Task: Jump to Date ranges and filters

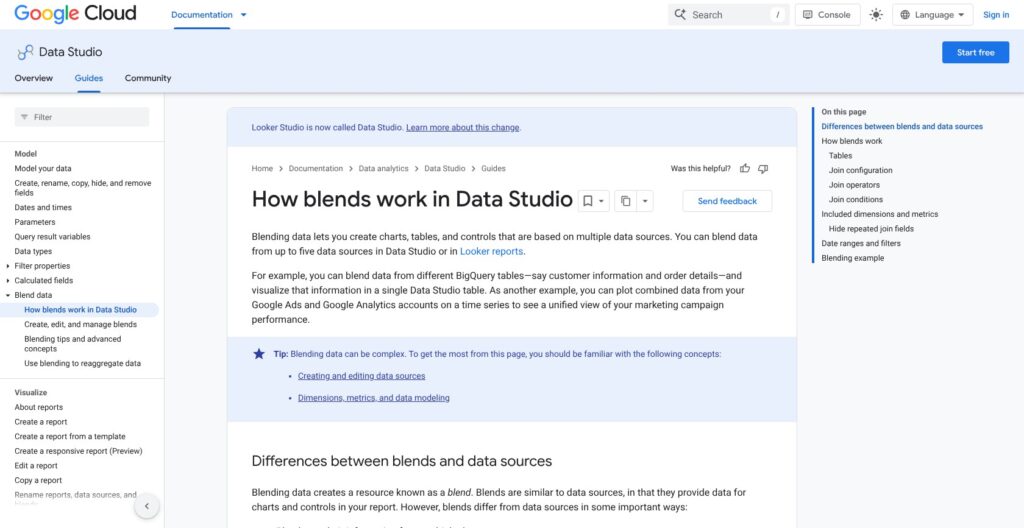Action: [x=861, y=243]
